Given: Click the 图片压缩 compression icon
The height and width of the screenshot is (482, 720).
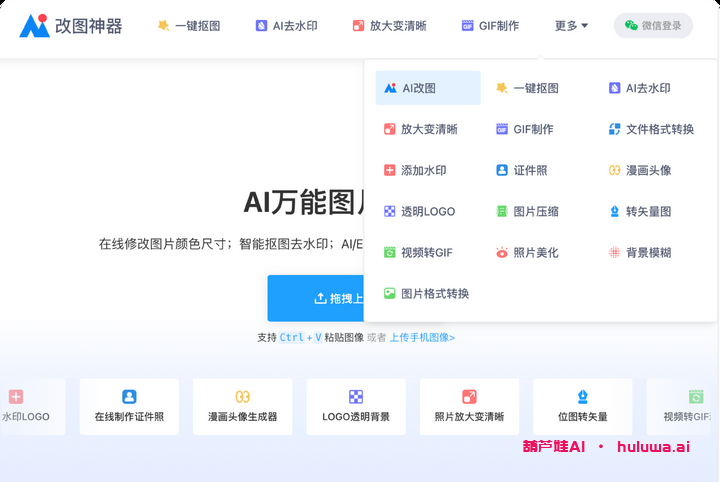Looking at the screenshot, I should (502, 211).
